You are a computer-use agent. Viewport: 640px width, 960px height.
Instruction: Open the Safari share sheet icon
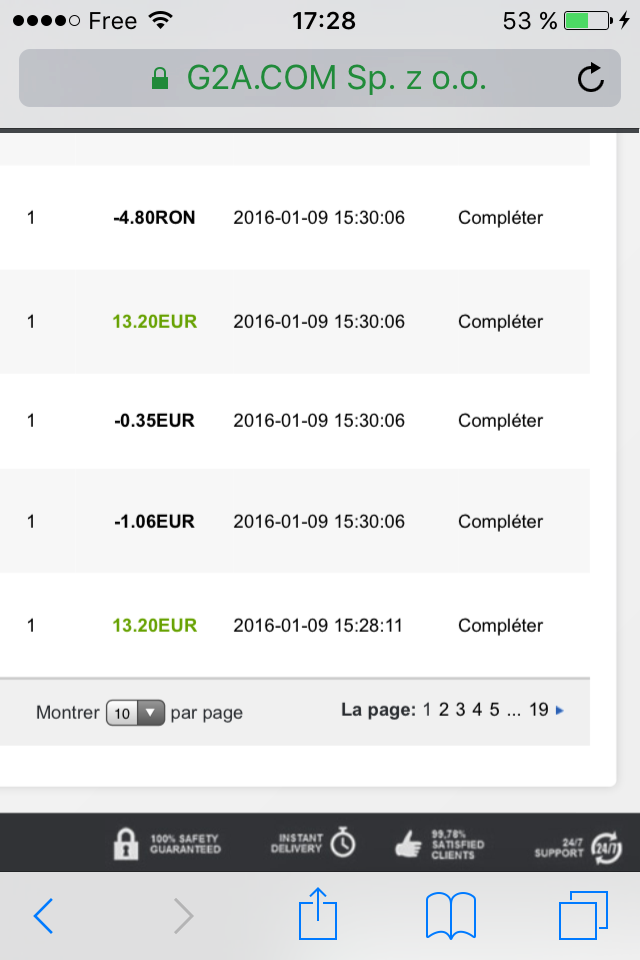320,913
